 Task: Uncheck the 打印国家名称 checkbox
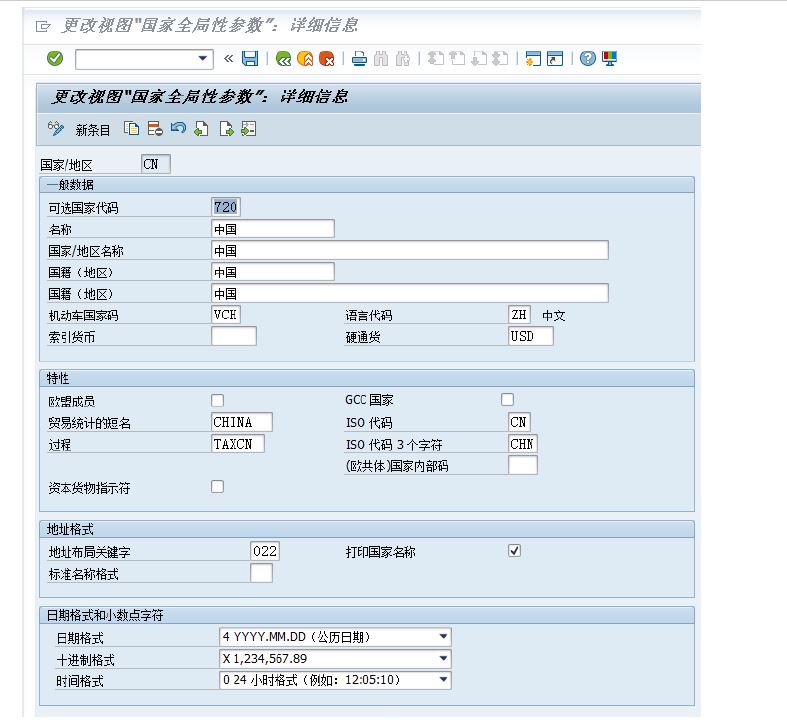pos(514,551)
